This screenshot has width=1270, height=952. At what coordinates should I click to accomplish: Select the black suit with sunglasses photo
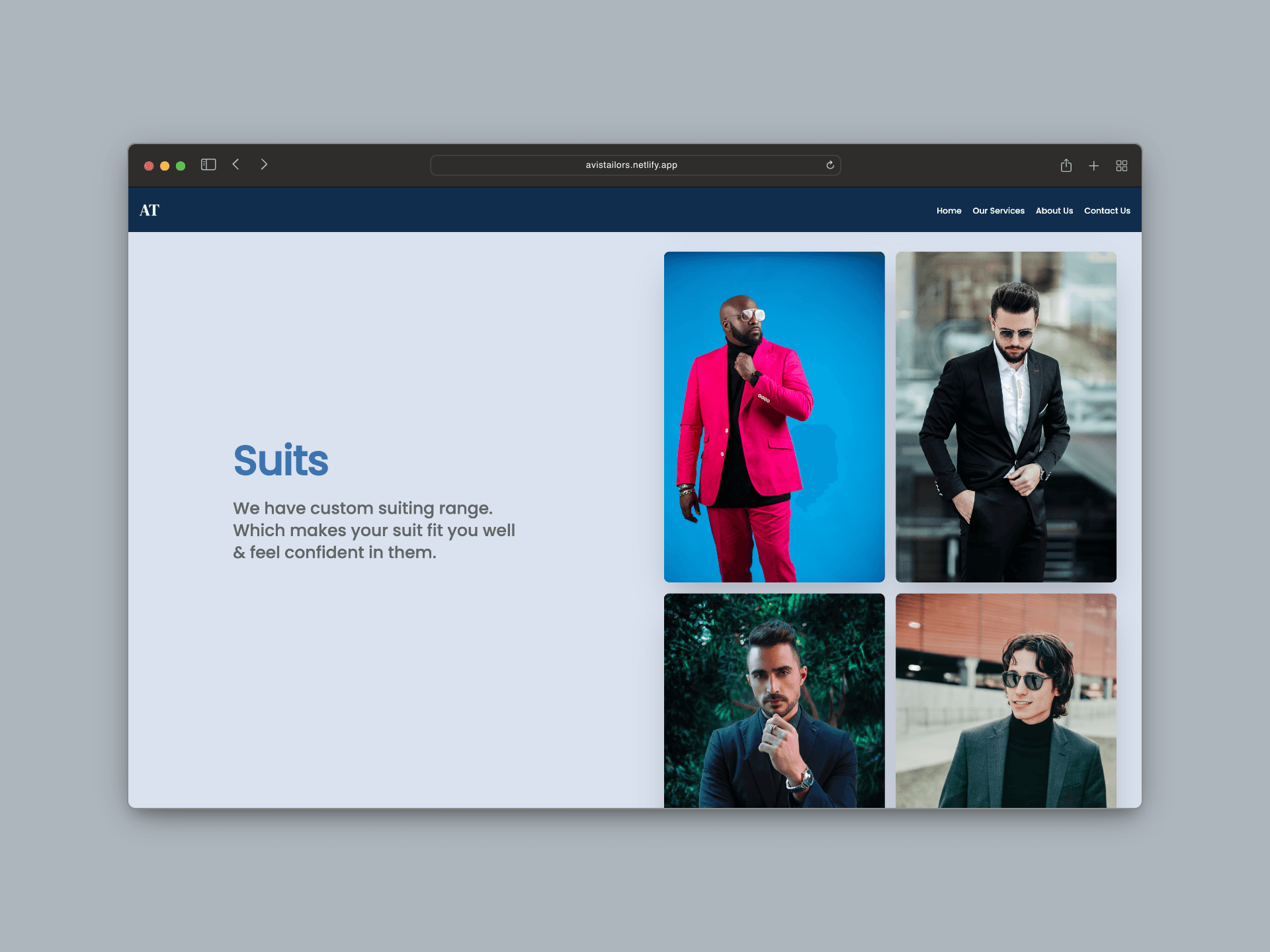pos(1005,416)
